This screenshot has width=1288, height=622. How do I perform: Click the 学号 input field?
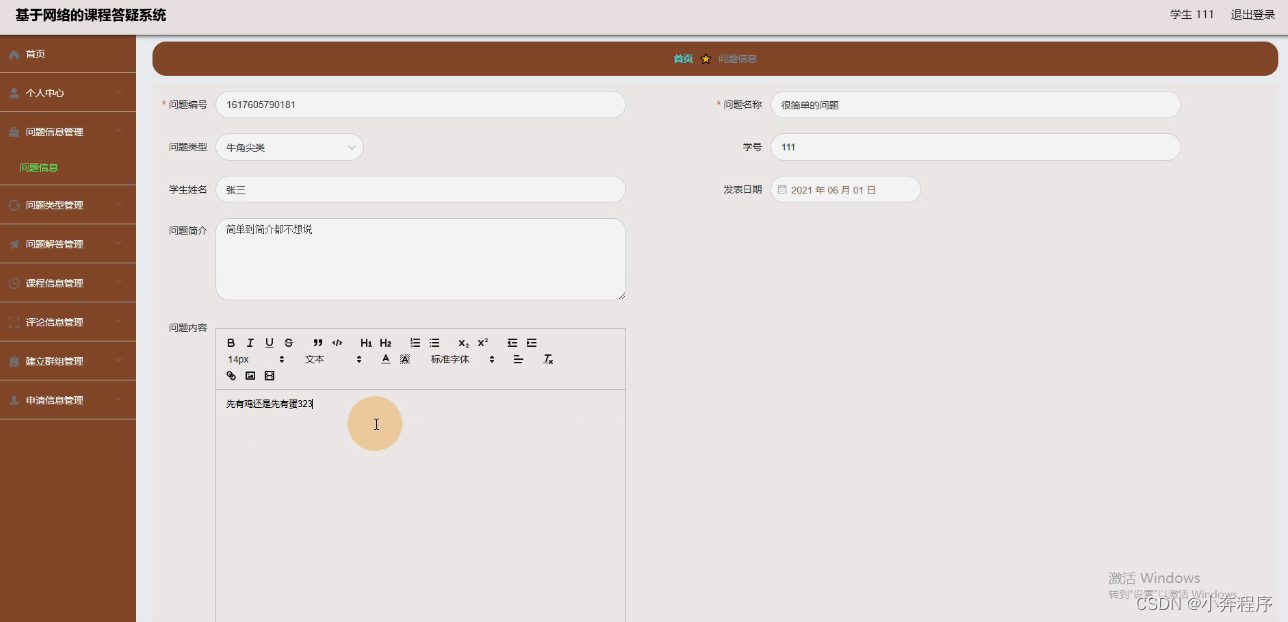[976, 147]
